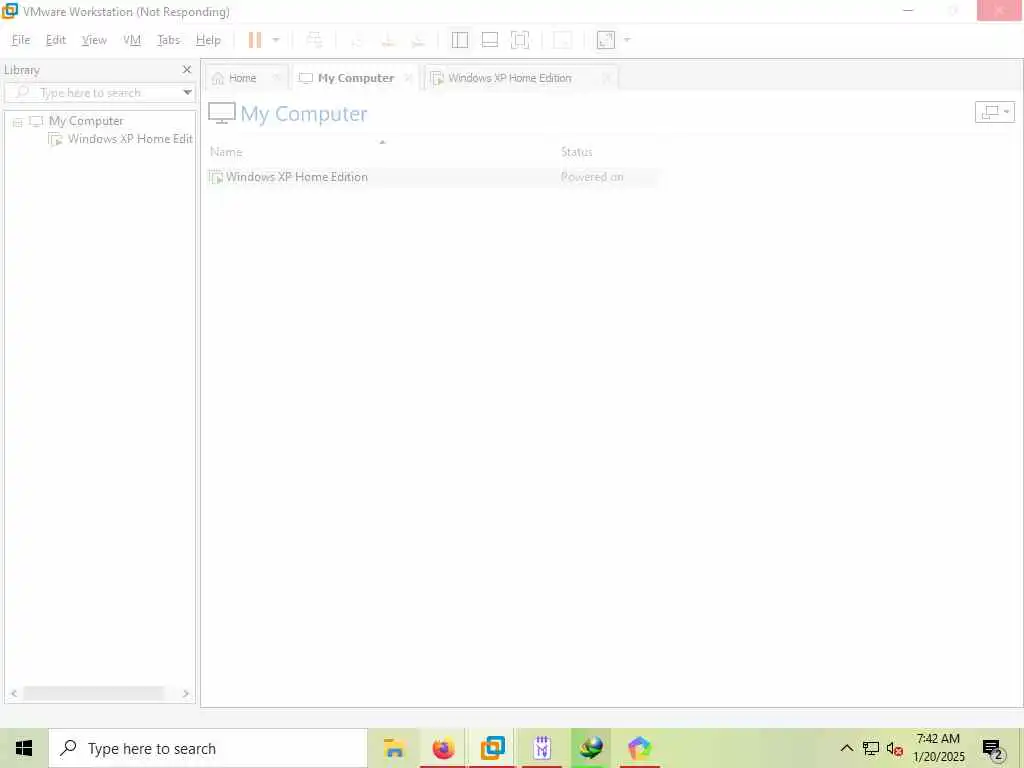This screenshot has height=768, width=1024.
Task: Sort by the Status column header
Action: (577, 152)
